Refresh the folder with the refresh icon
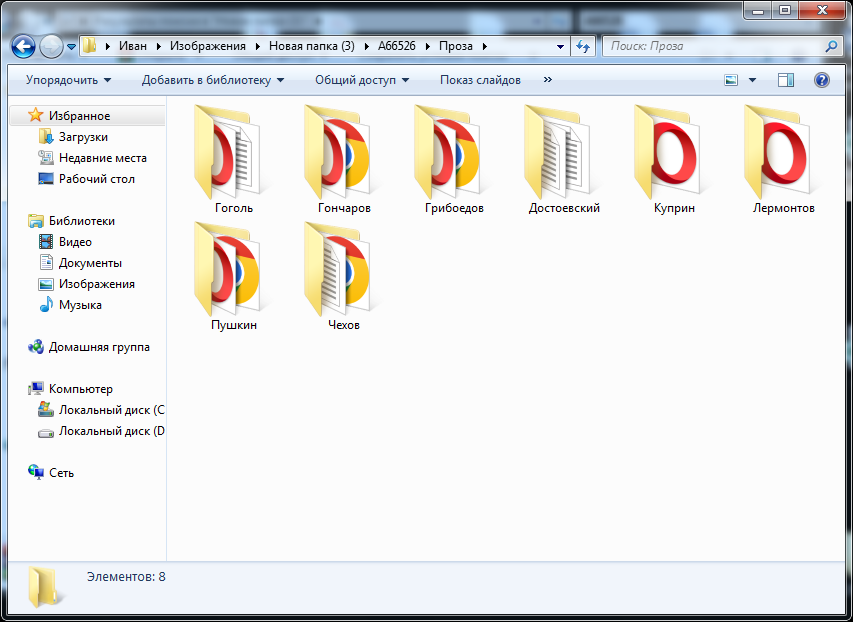The height and width of the screenshot is (622, 853). [583, 47]
